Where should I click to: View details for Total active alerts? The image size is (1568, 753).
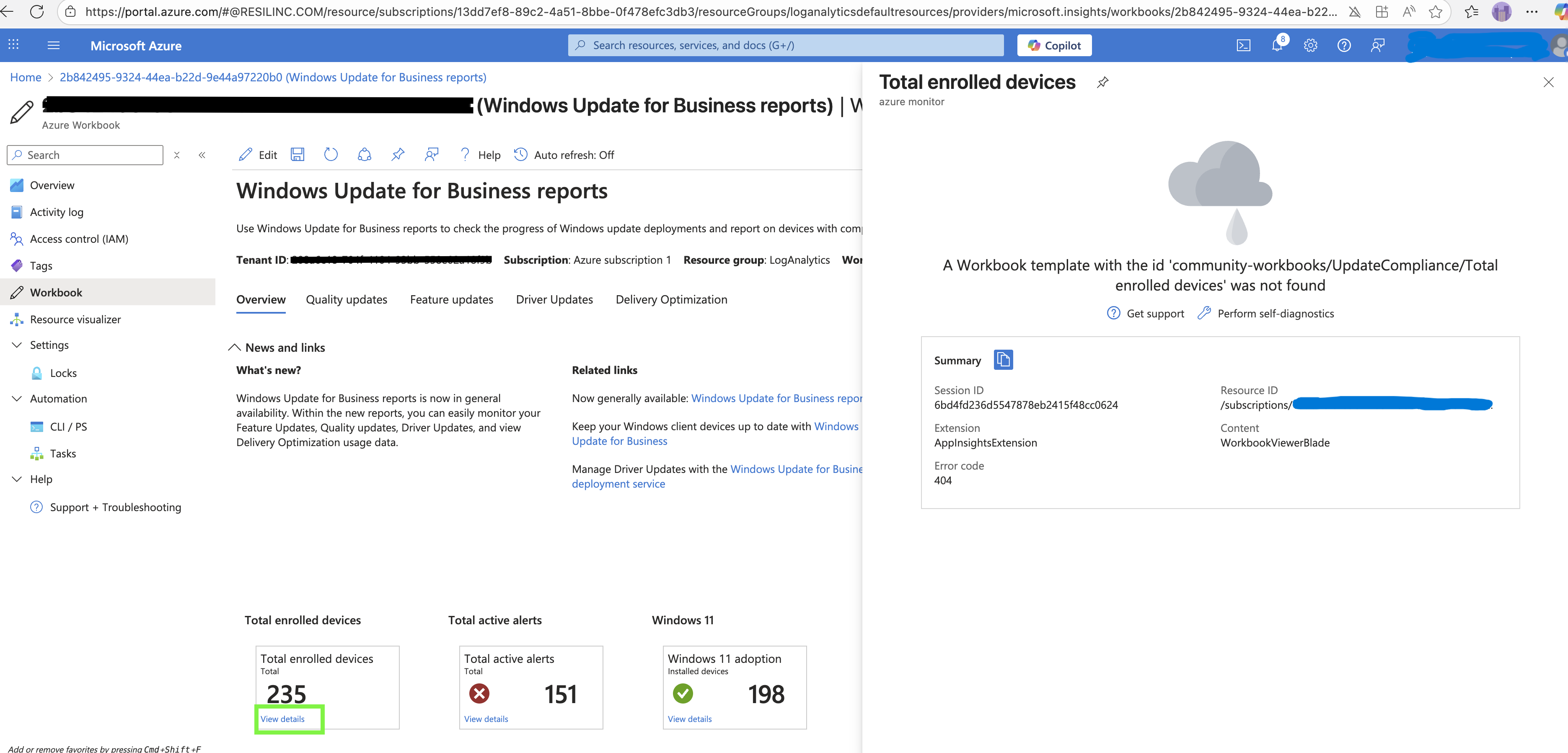tap(486, 719)
